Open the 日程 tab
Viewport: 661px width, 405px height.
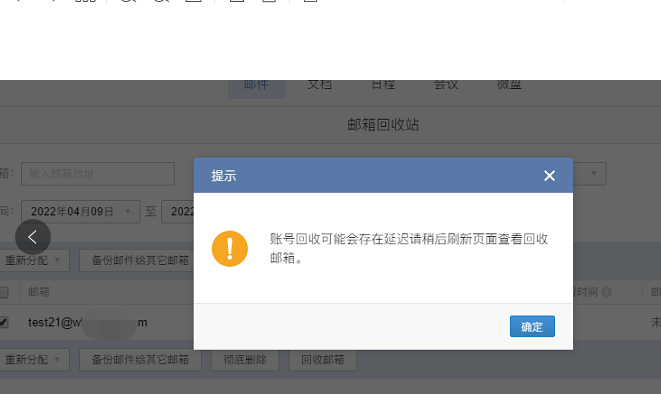point(383,86)
